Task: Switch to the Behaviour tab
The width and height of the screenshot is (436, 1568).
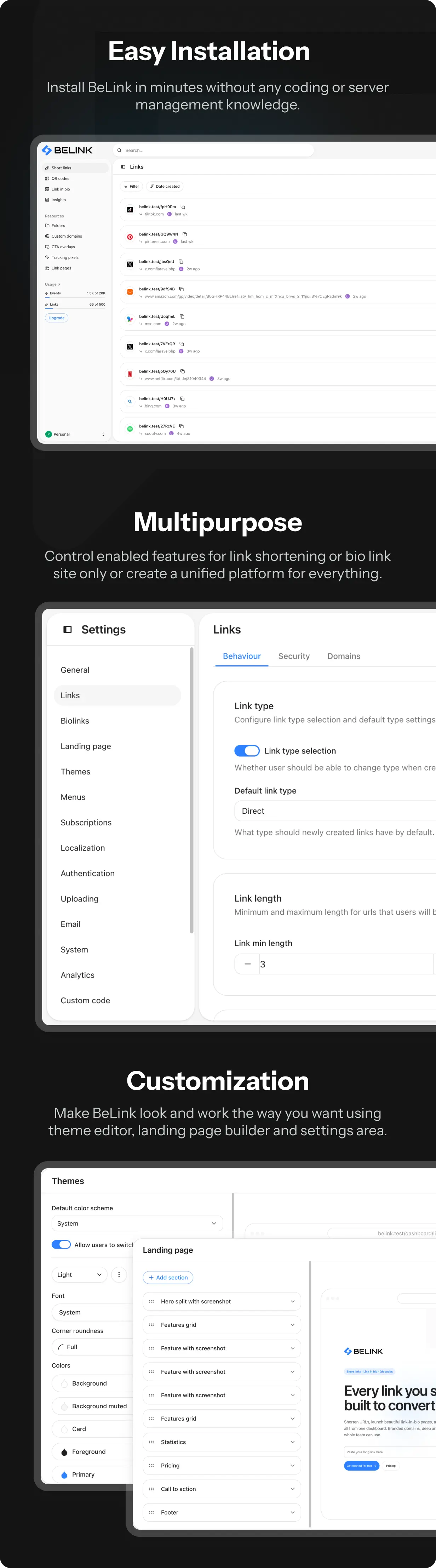Action: (241, 656)
